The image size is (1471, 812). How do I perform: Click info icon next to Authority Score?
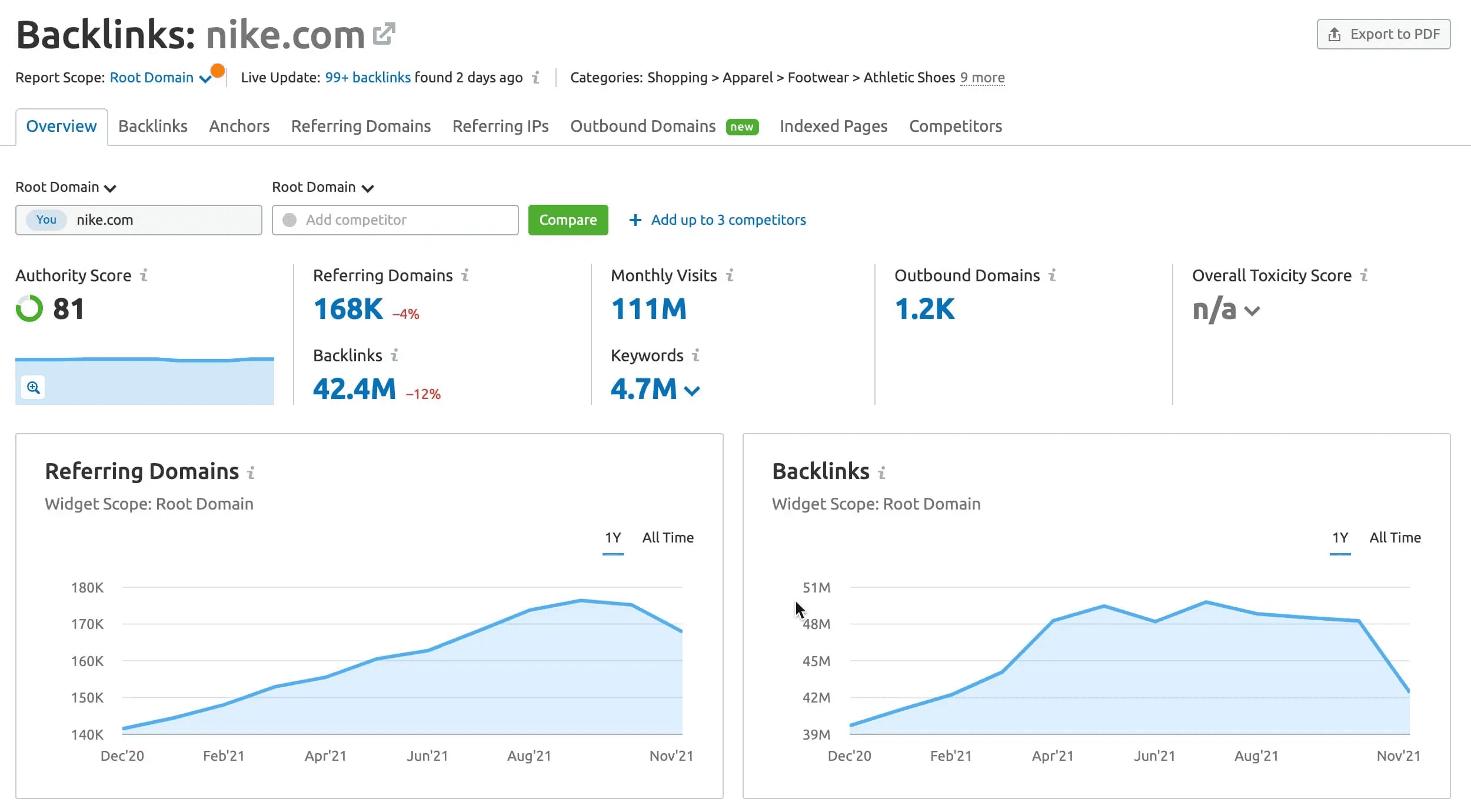tap(144, 275)
